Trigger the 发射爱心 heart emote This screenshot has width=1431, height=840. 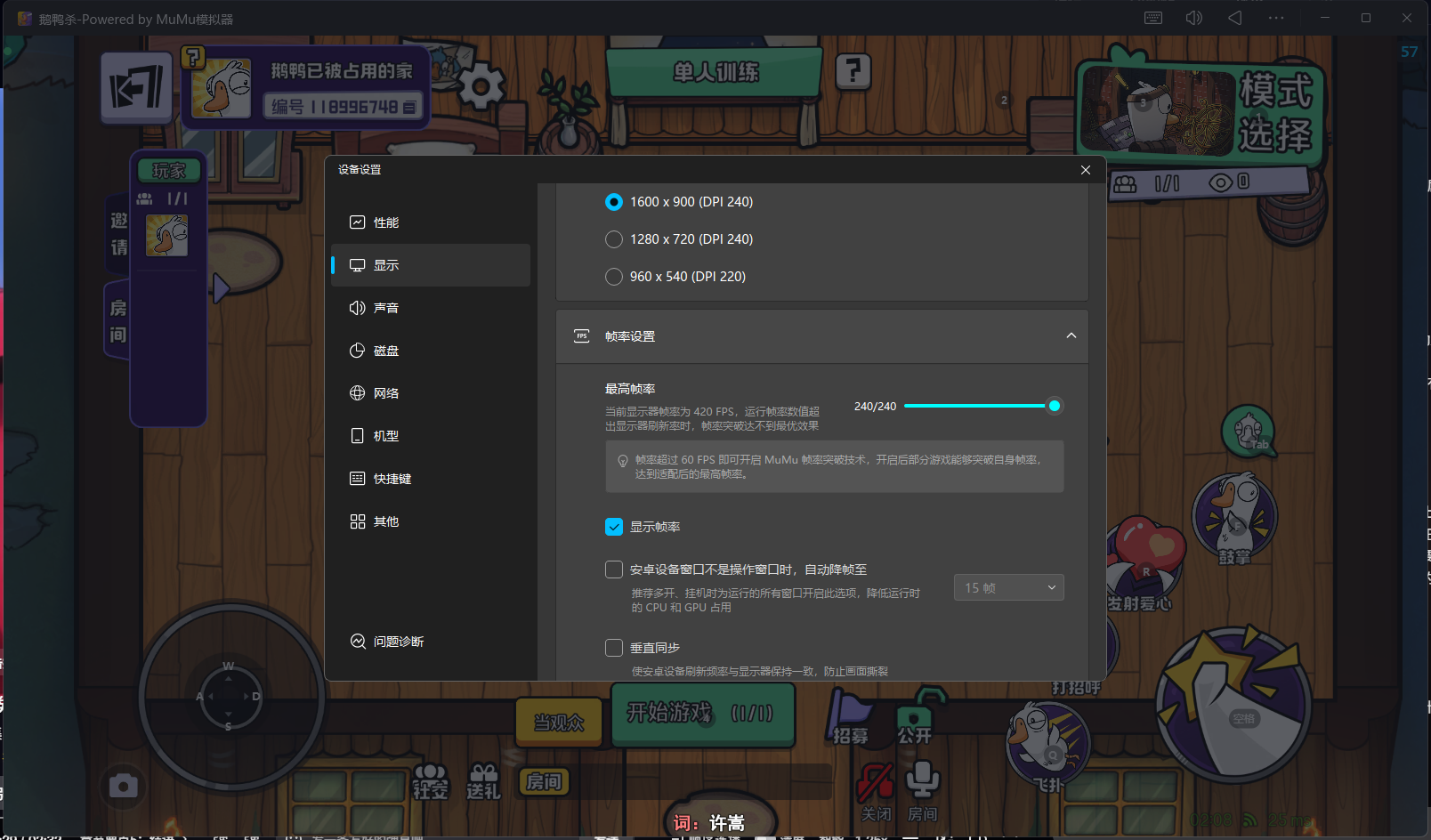coord(1144,565)
